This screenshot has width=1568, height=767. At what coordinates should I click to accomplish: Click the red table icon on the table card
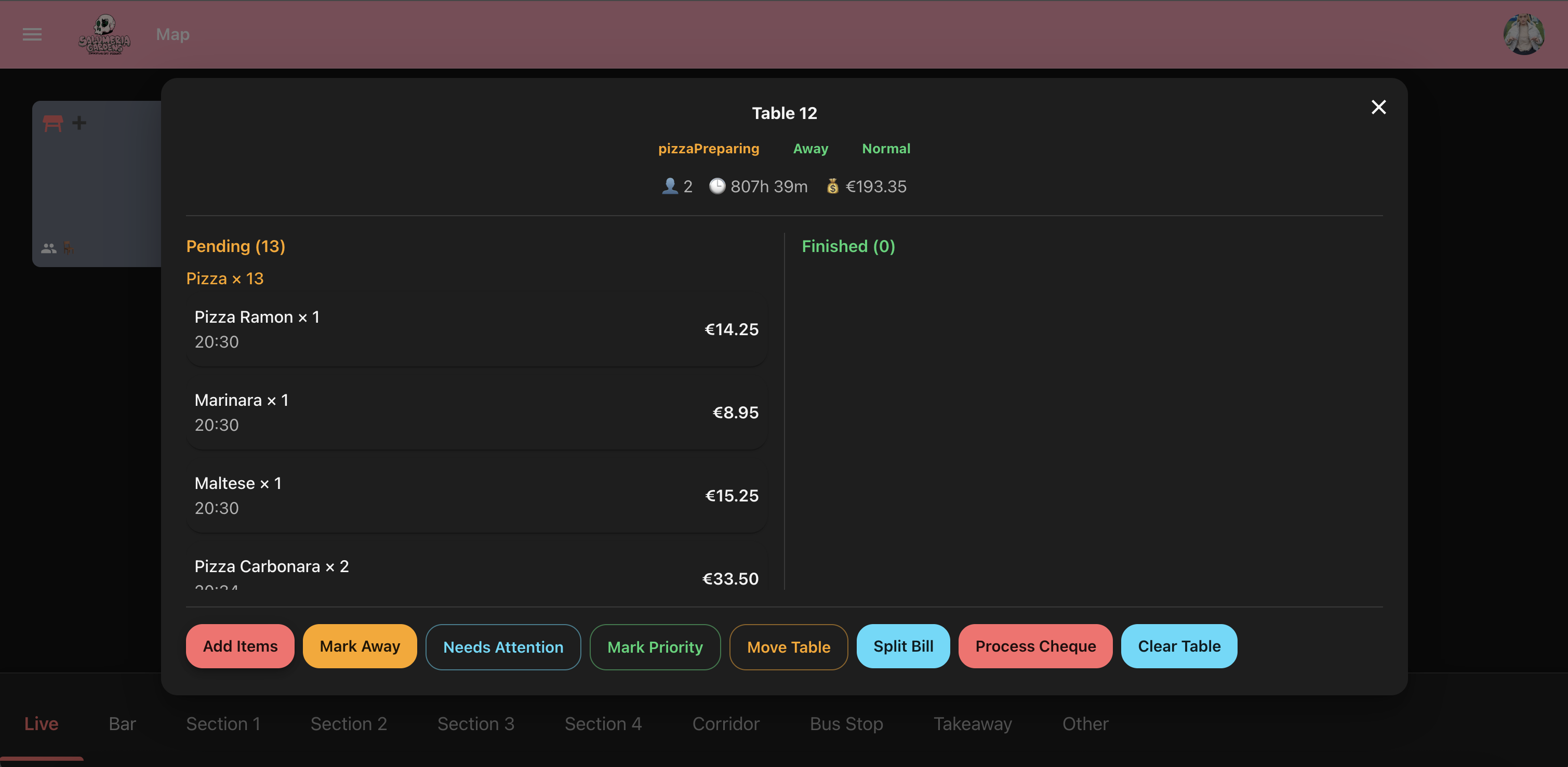[54, 123]
